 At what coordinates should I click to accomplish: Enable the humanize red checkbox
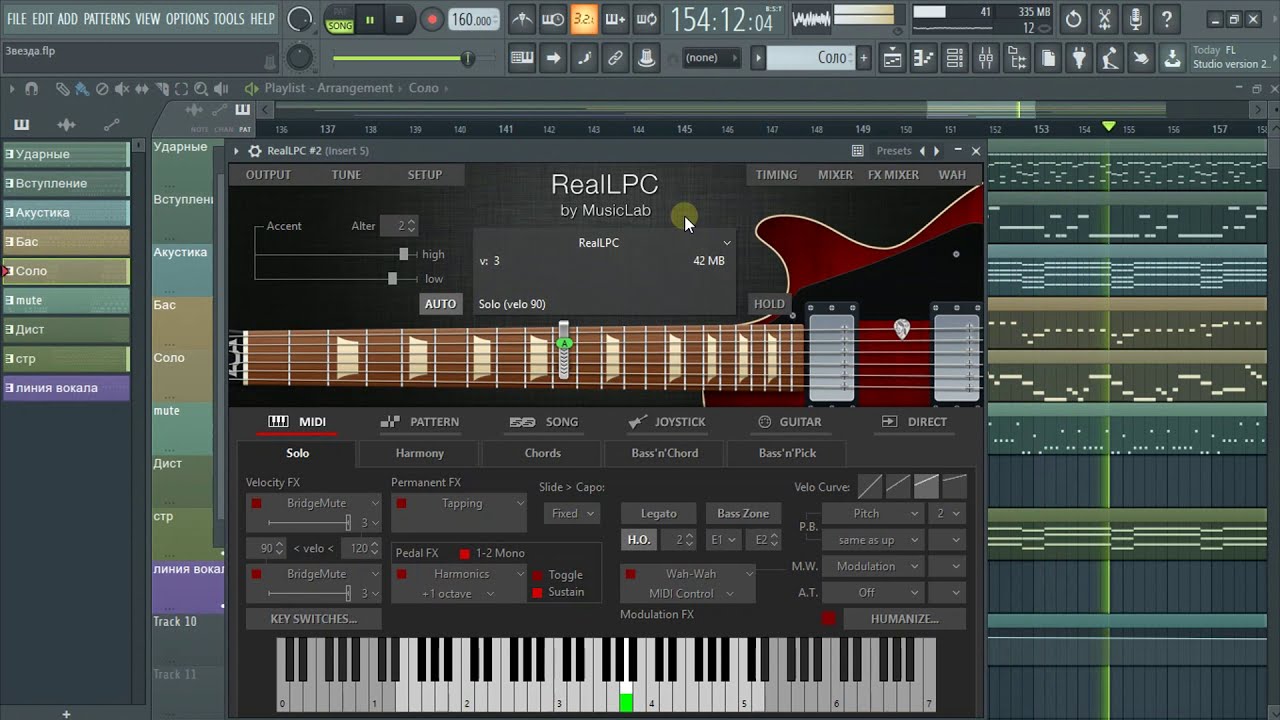[x=829, y=619]
